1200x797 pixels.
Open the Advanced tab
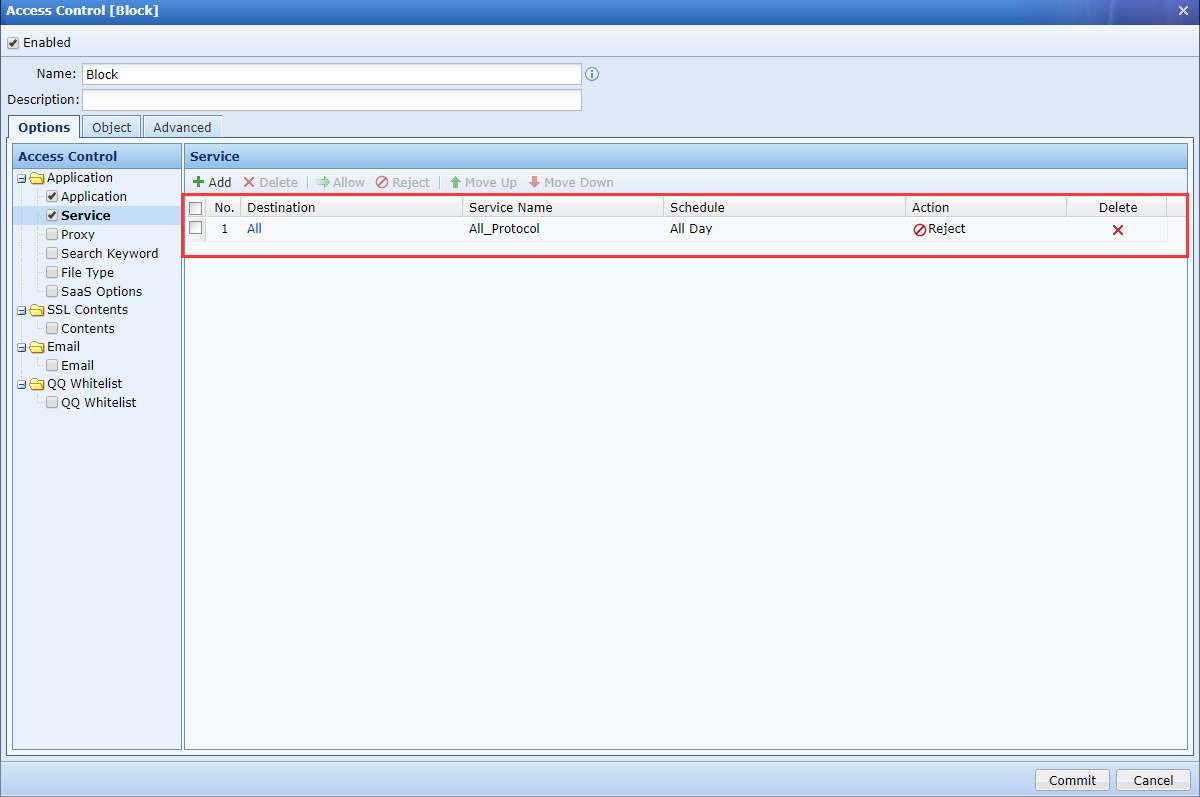click(x=181, y=127)
